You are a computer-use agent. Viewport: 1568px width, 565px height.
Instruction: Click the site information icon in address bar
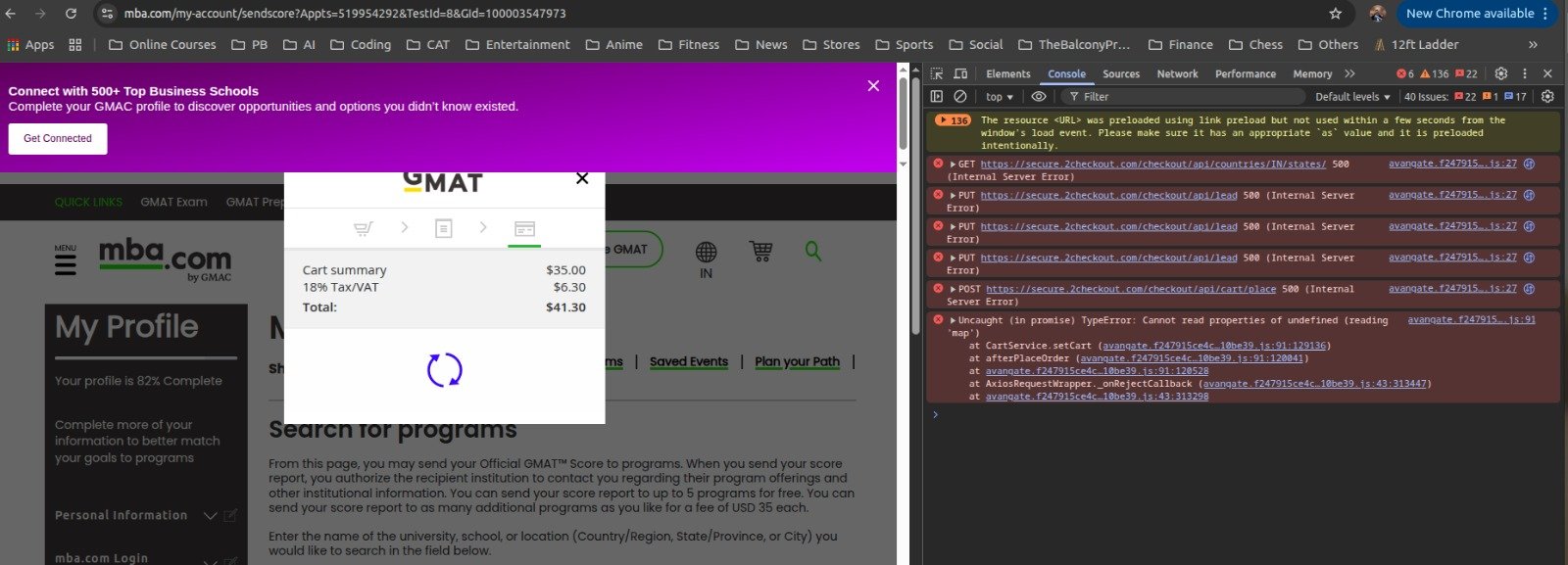point(107,14)
